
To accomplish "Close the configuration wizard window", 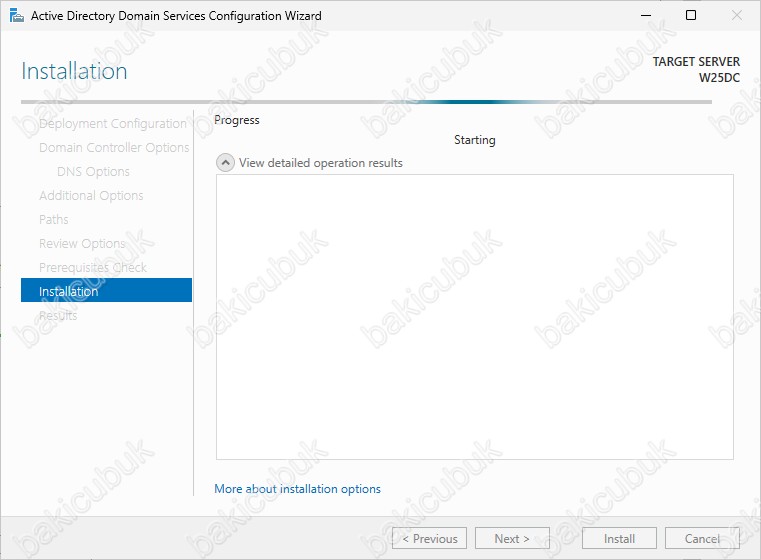I will pyautogui.click(x=737, y=16).
